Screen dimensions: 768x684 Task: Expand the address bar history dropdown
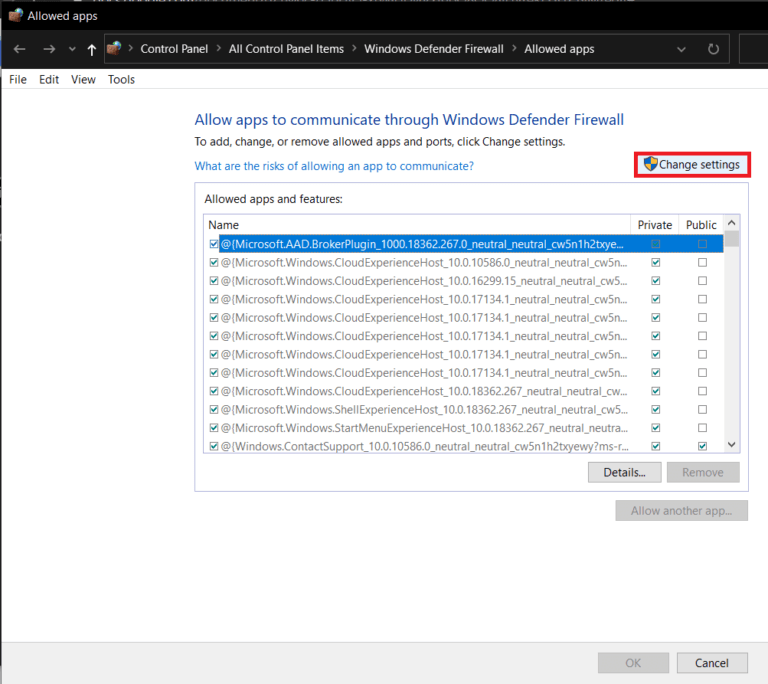click(x=681, y=49)
